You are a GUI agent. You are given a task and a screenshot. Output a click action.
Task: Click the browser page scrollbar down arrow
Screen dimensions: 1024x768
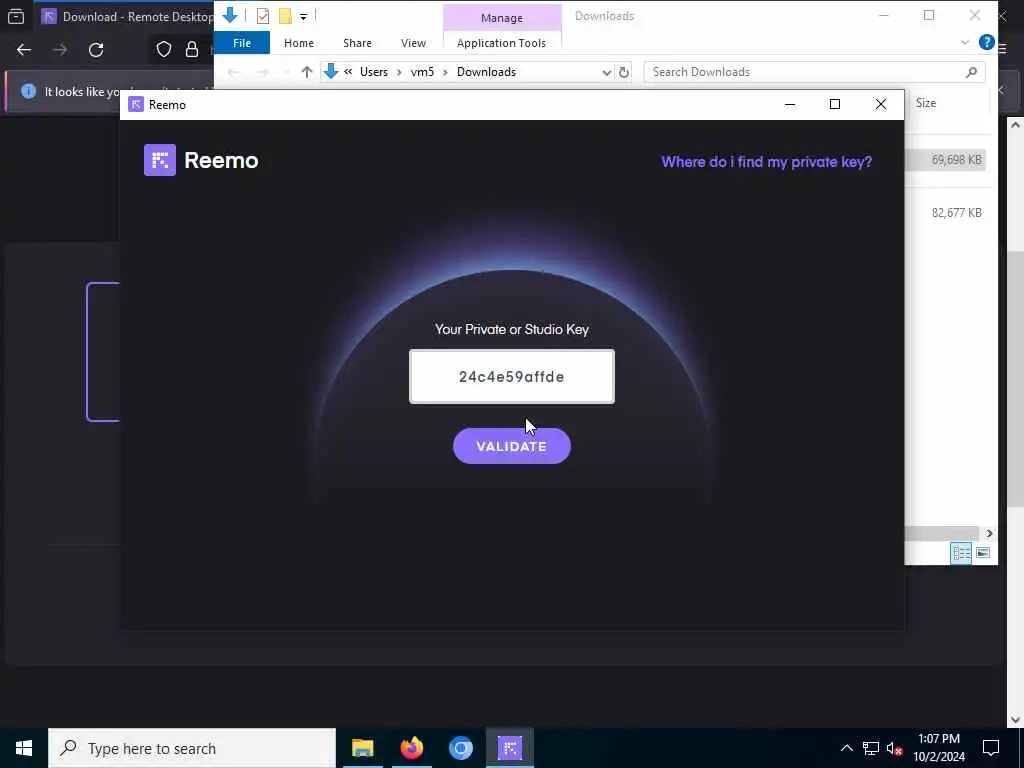(x=1015, y=720)
